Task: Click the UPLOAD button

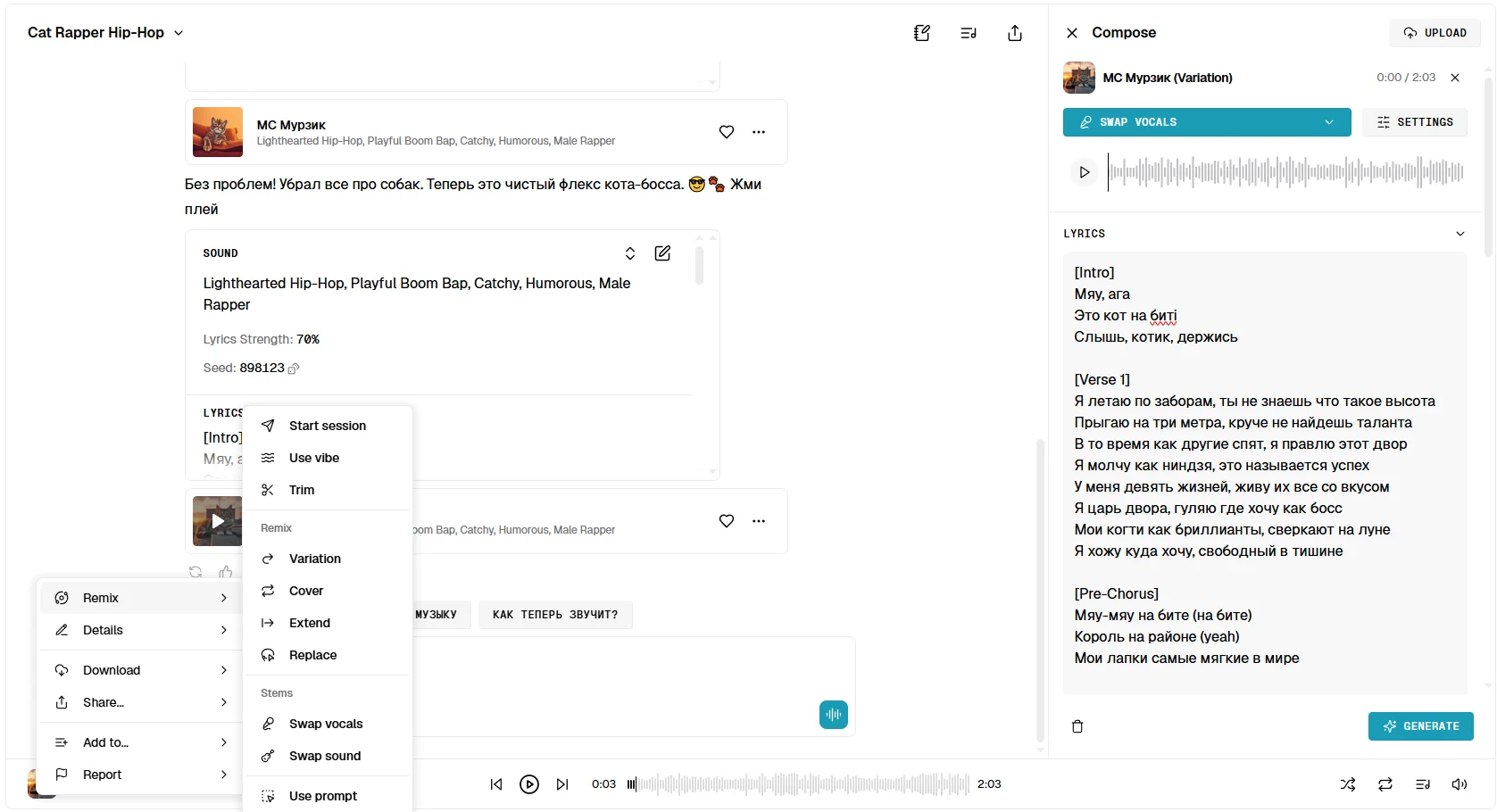Action: [1435, 33]
